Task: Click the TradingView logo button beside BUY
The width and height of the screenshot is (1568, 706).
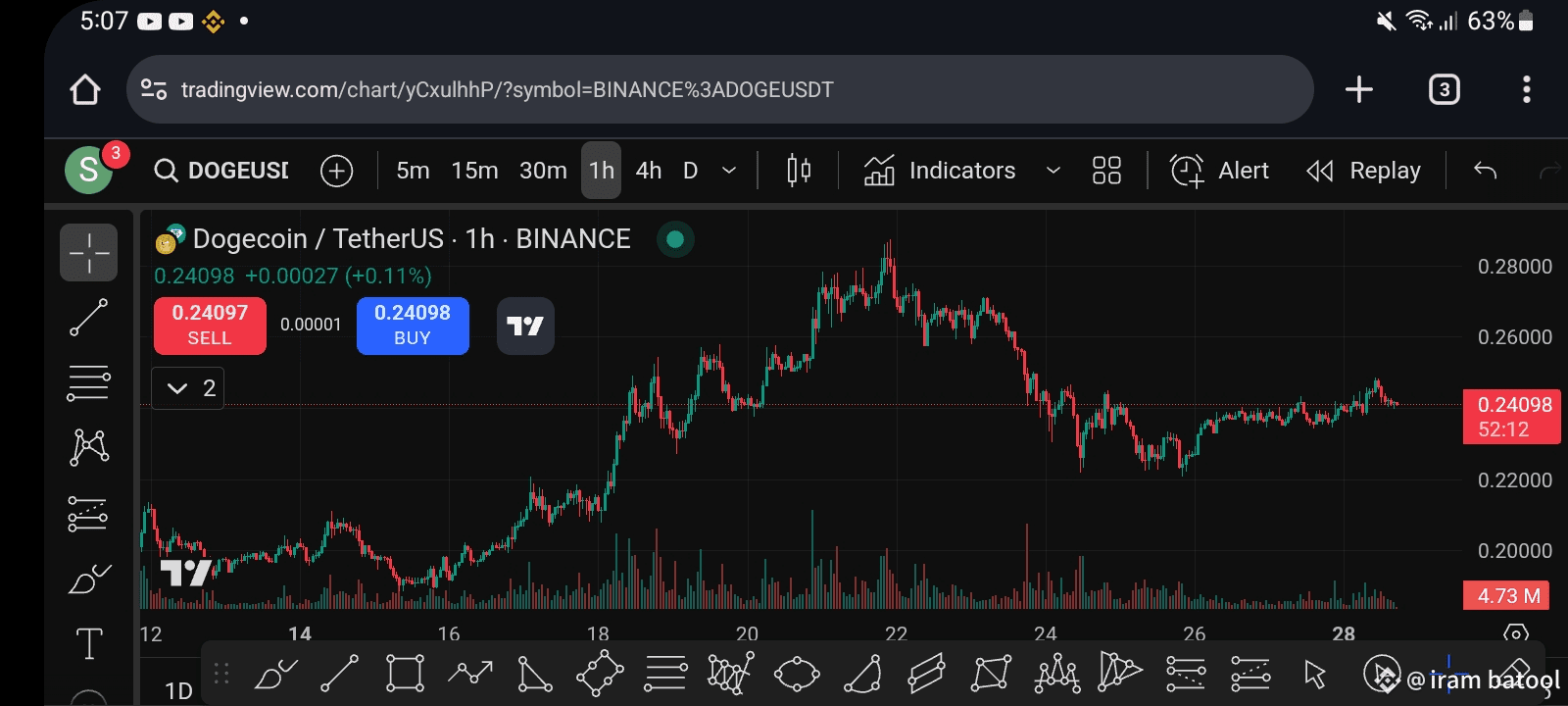Action: point(525,326)
